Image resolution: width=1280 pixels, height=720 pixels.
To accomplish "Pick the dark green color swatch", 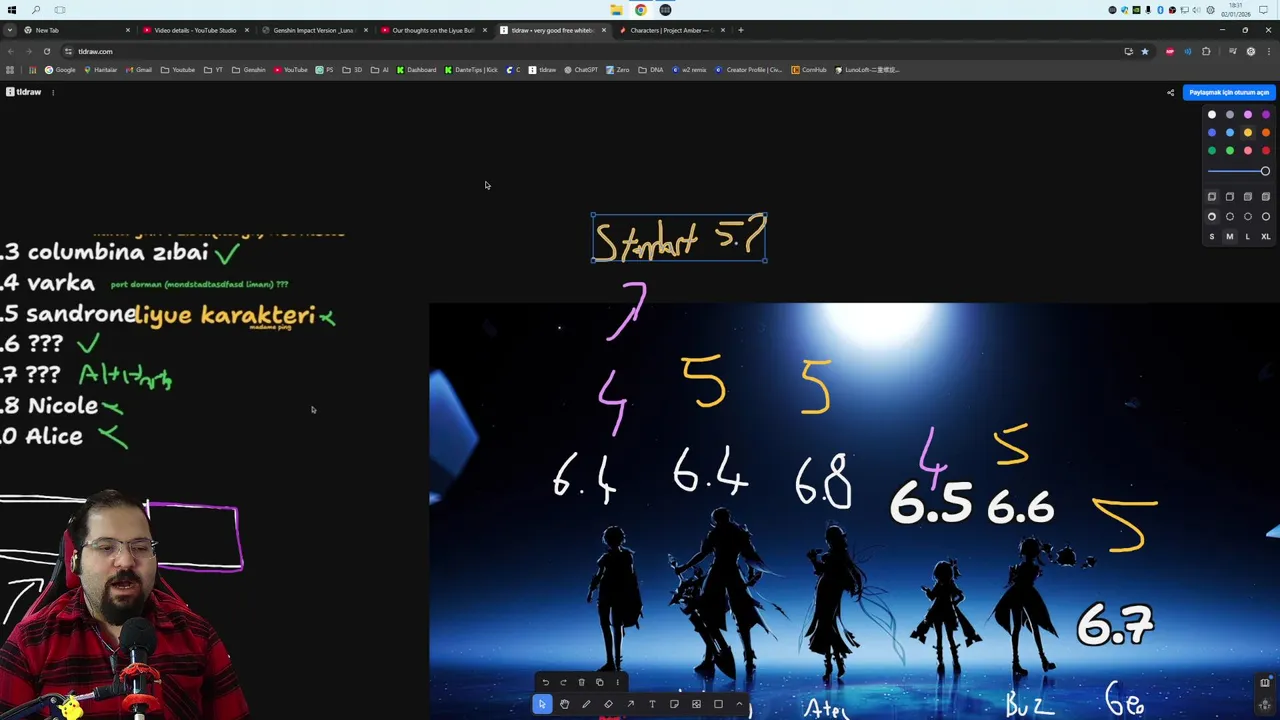I will [1212, 151].
